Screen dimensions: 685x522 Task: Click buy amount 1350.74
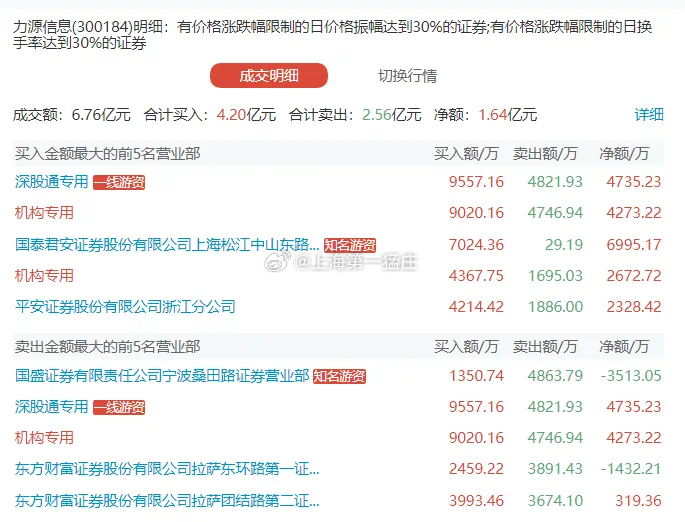[x=476, y=376]
